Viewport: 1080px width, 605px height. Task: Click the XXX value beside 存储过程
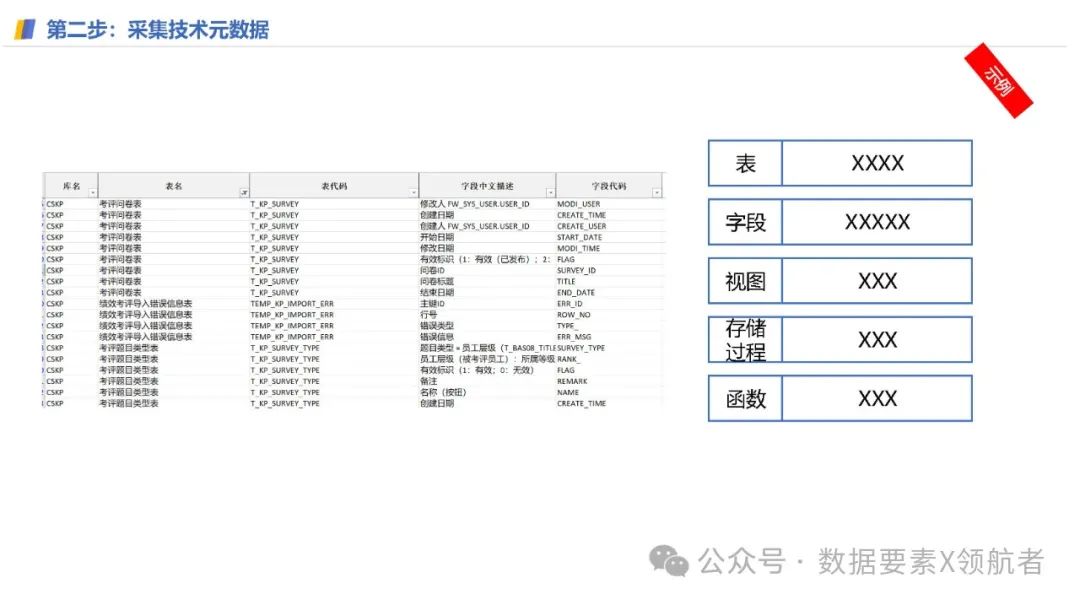[x=877, y=340]
